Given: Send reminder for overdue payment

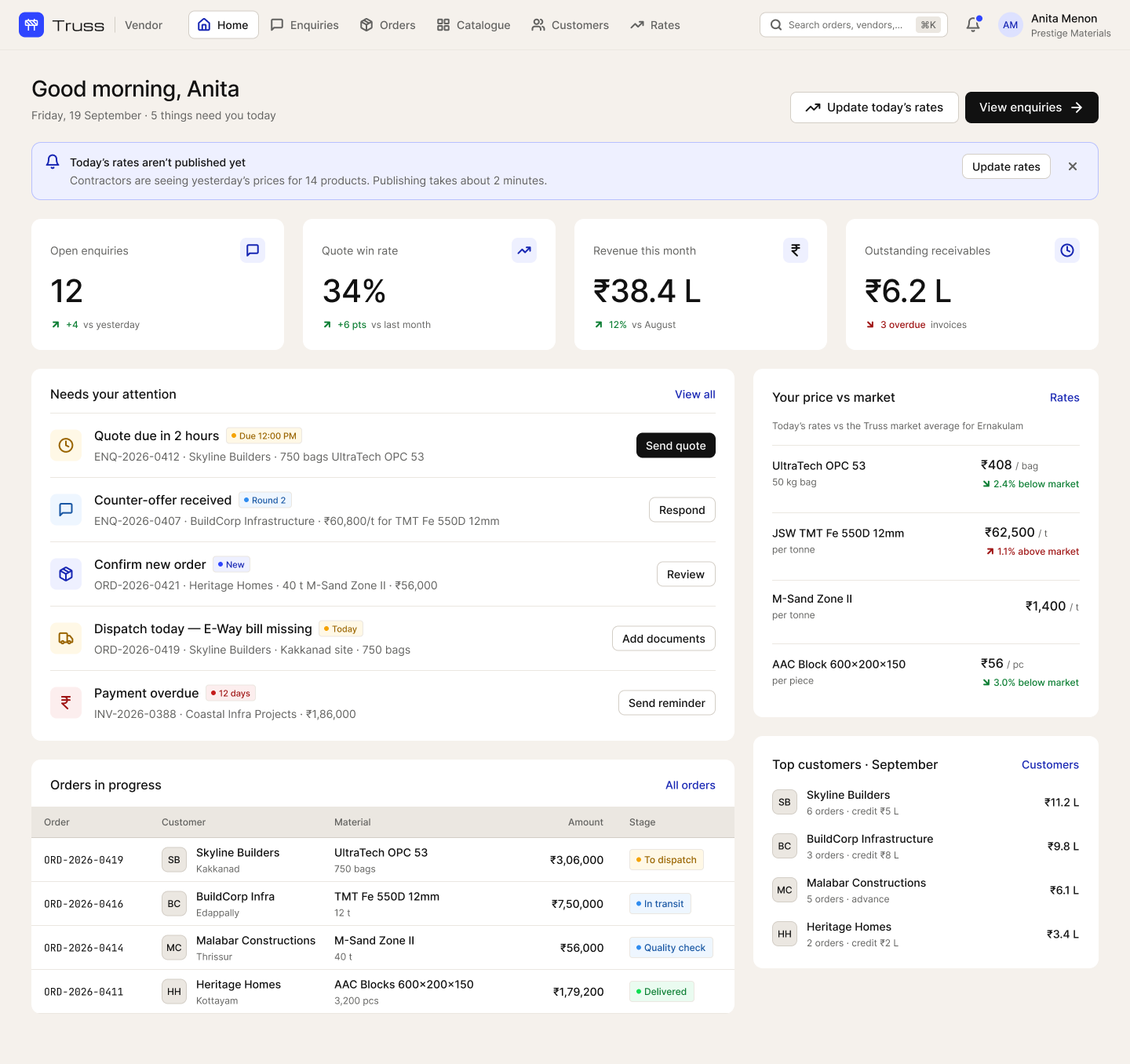Looking at the screenshot, I should [667, 703].
